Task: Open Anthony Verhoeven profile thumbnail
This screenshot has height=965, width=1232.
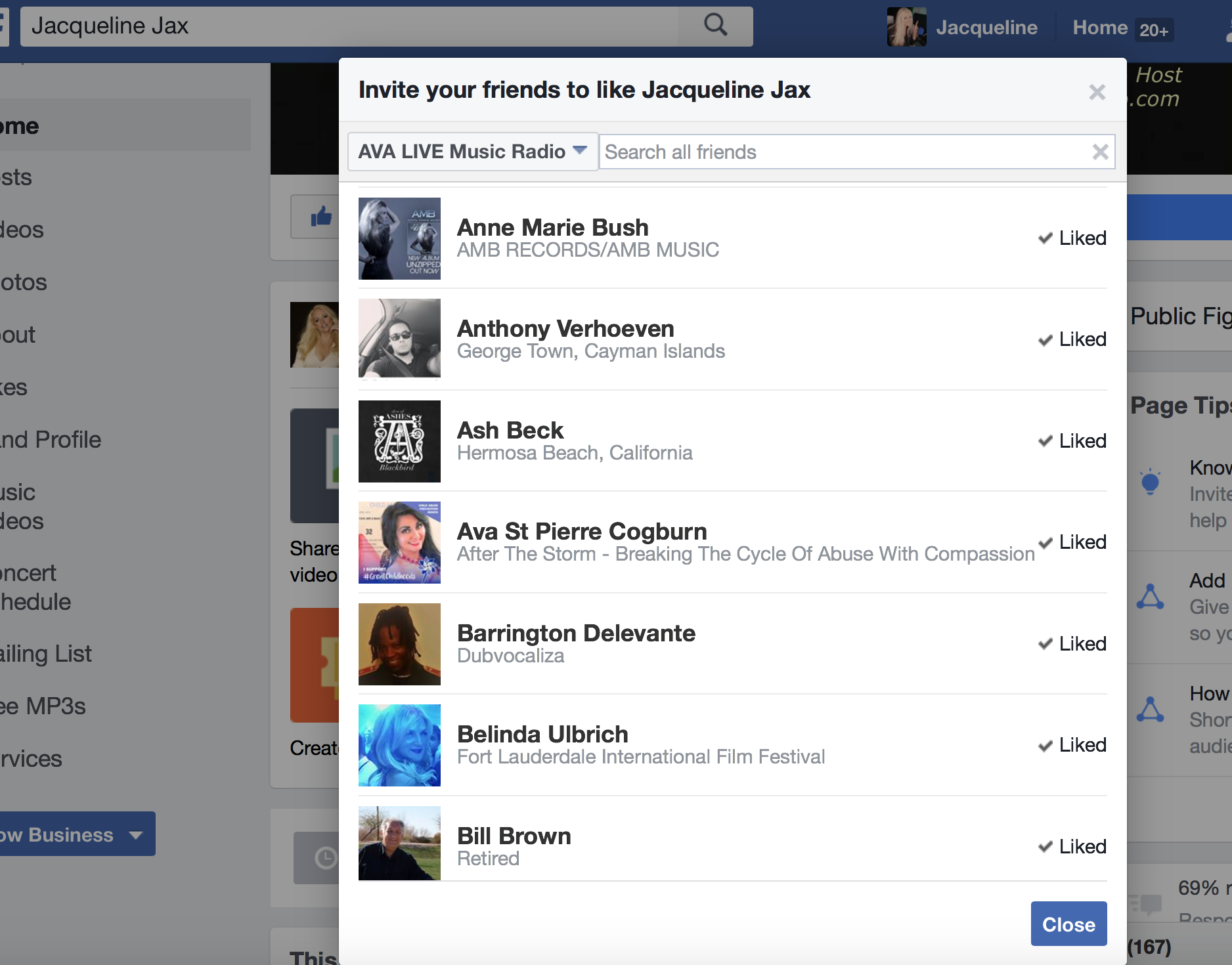Action: [x=399, y=339]
